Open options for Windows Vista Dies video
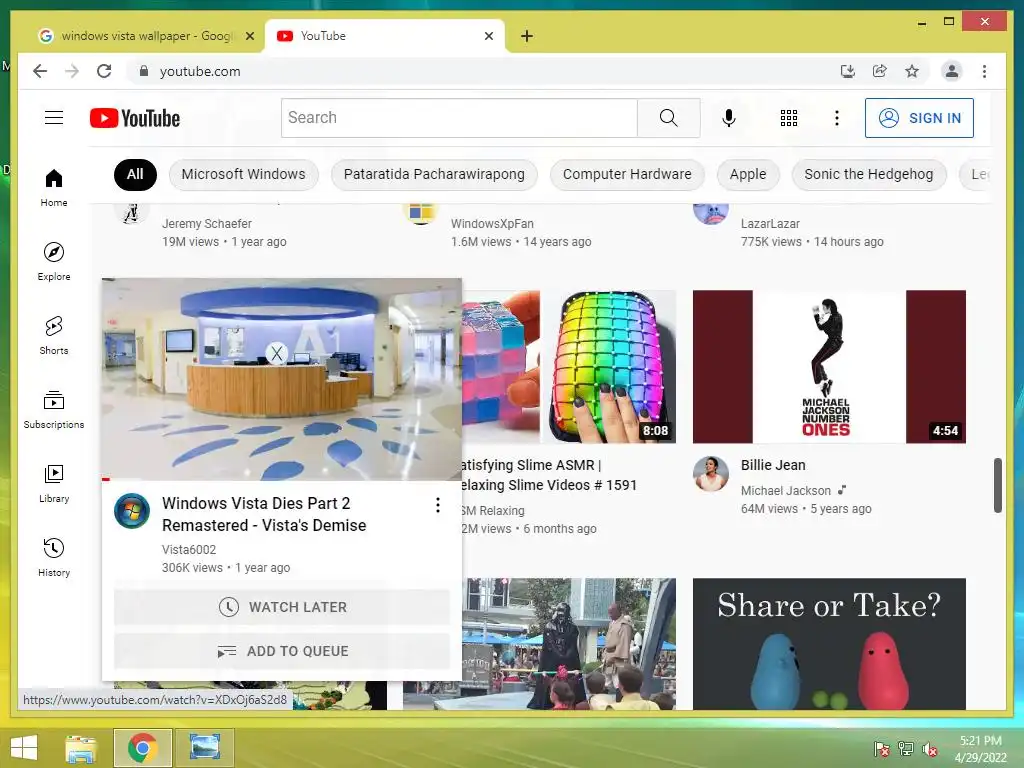Image resolution: width=1024 pixels, height=768 pixels. click(x=438, y=505)
